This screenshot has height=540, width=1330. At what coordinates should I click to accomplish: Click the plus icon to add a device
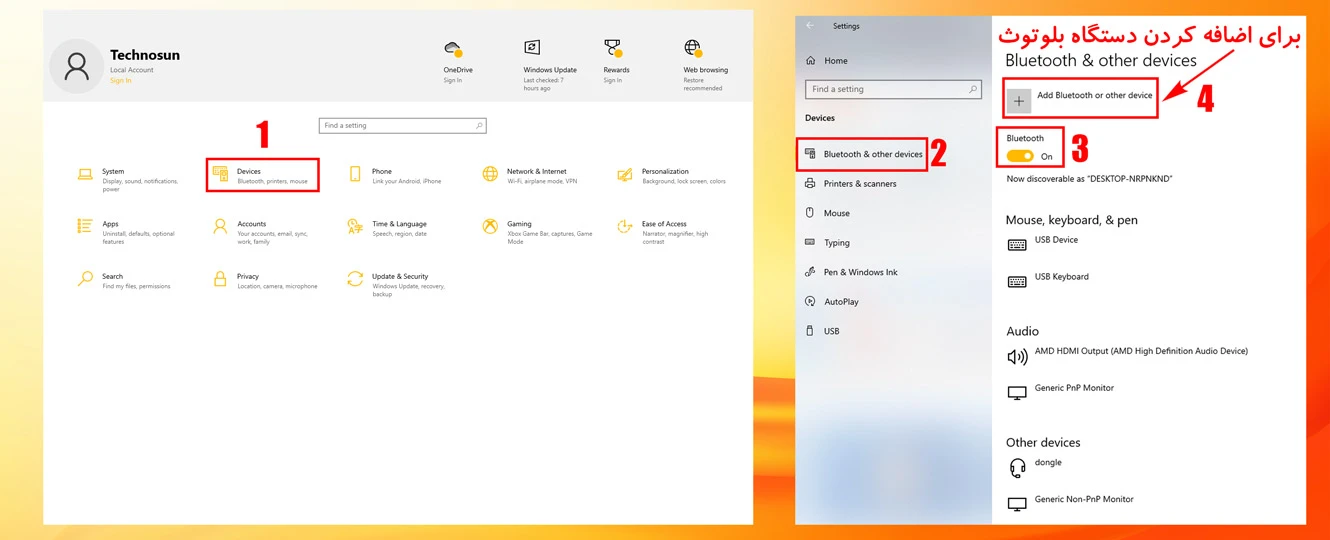click(x=1019, y=101)
